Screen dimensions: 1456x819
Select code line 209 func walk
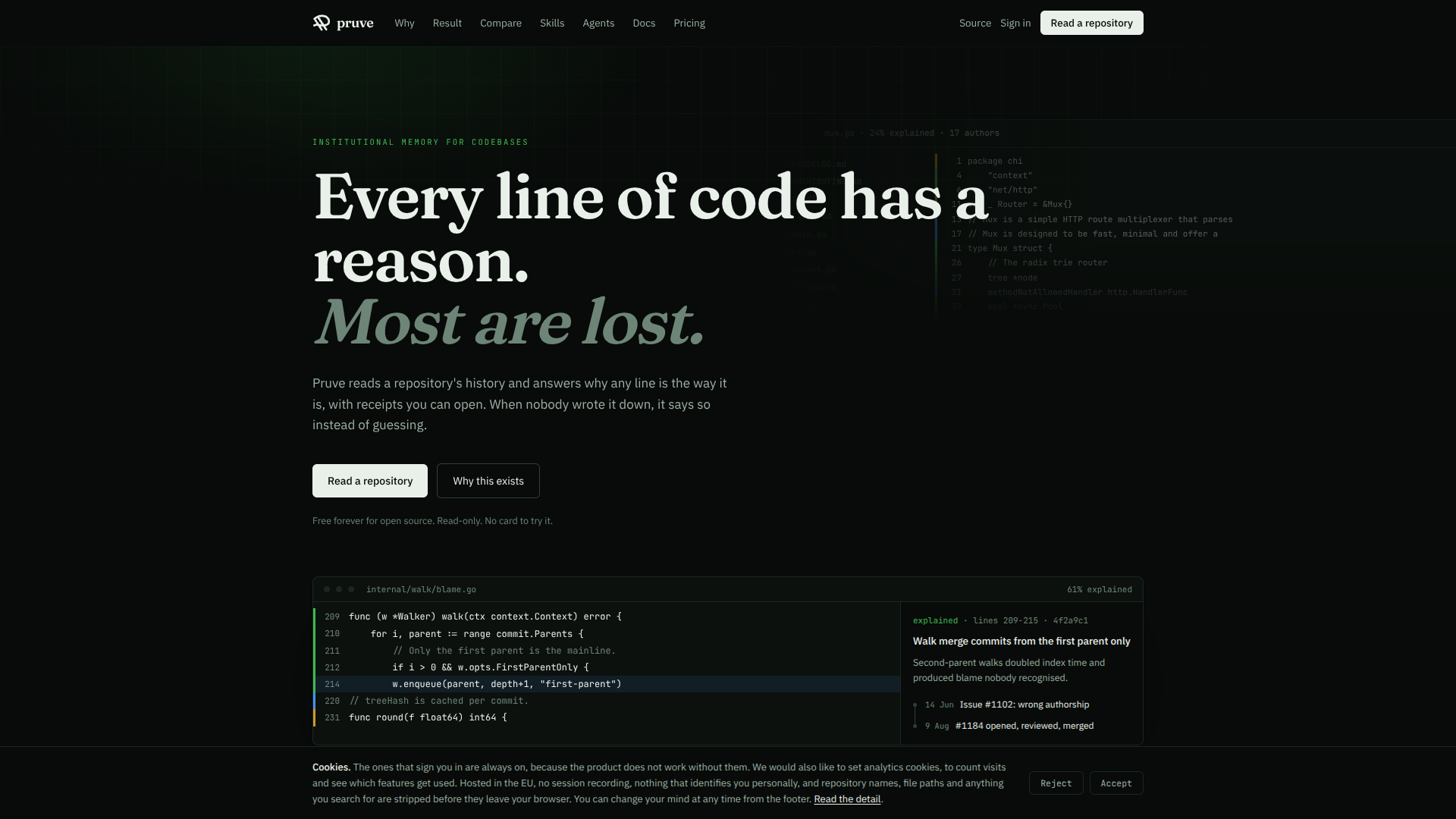[x=607, y=617]
